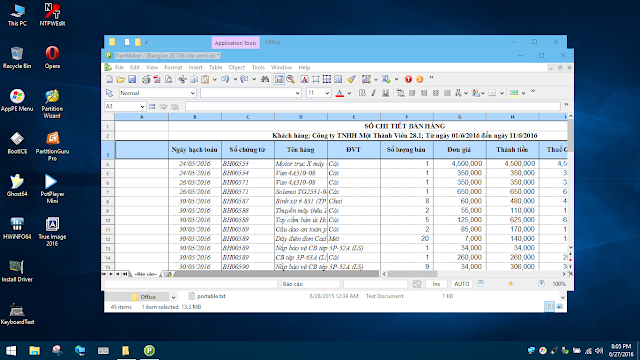This screenshot has height=360, width=640.
Task: Toggle underline formatting
Action: 385,93
